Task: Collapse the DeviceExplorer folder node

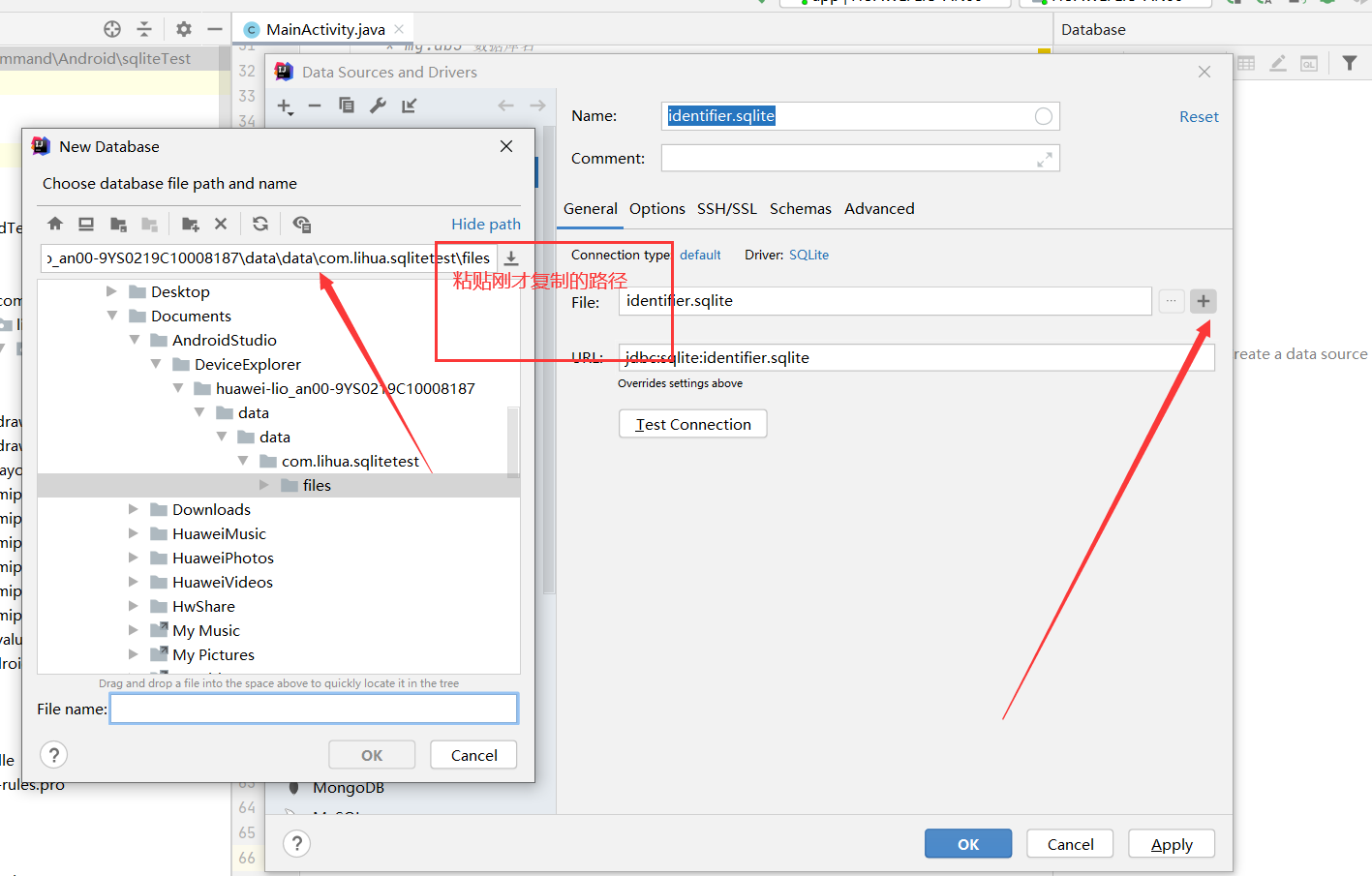Action: point(156,364)
